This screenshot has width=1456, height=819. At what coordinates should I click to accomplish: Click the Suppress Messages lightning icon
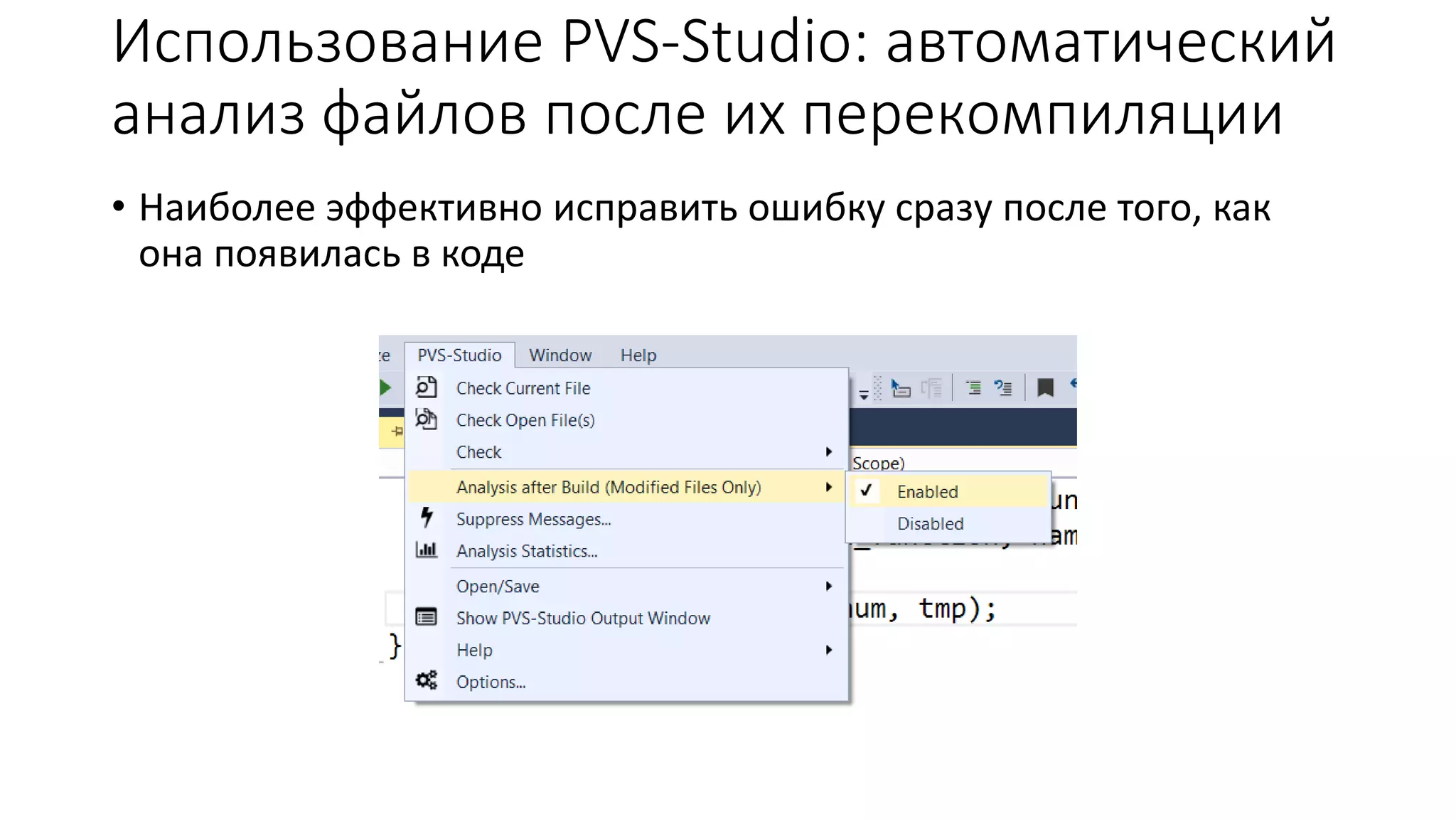(427, 517)
